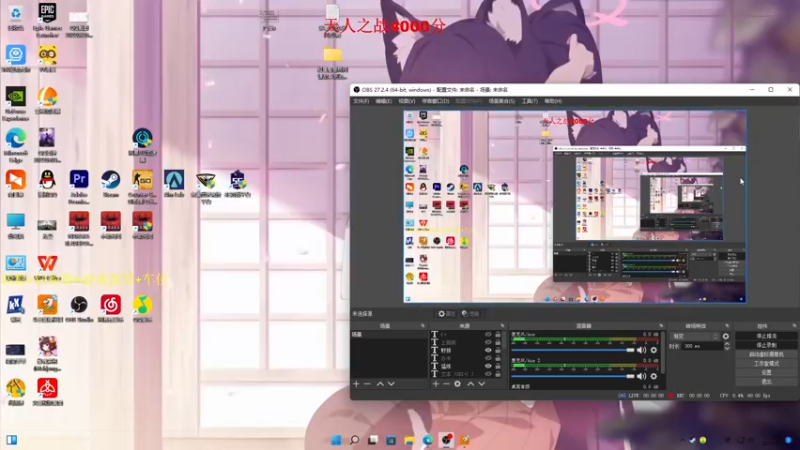Image resolution: width=800 pixels, height=450 pixels.
Task: Click the start virtual camera button
Action: tap(766, 354)
